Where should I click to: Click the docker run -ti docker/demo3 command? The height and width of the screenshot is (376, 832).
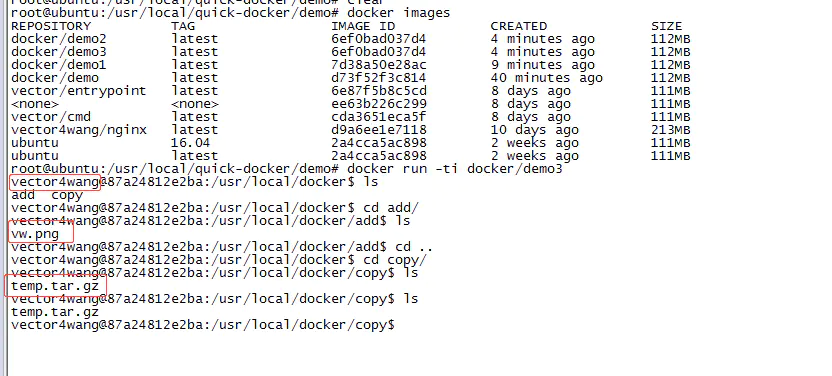[x=454, y=169]
